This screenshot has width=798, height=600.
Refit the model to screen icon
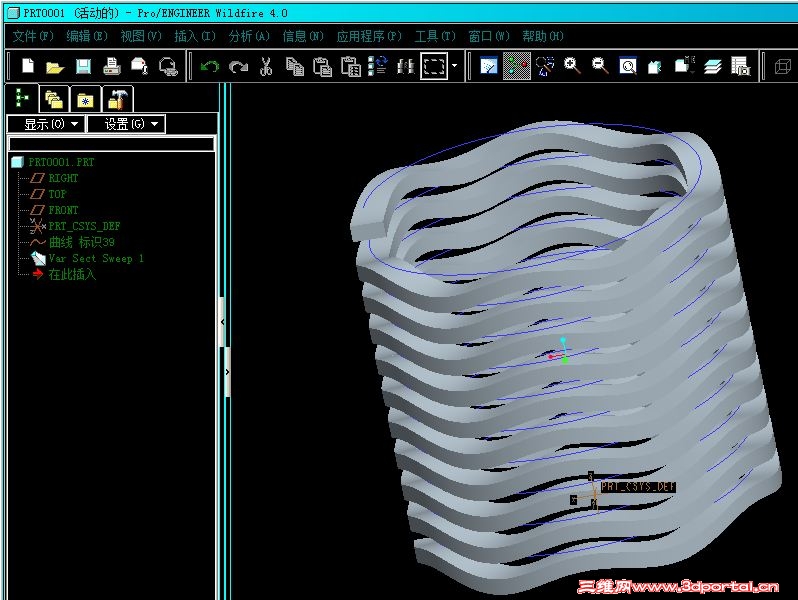pos(628,67)
